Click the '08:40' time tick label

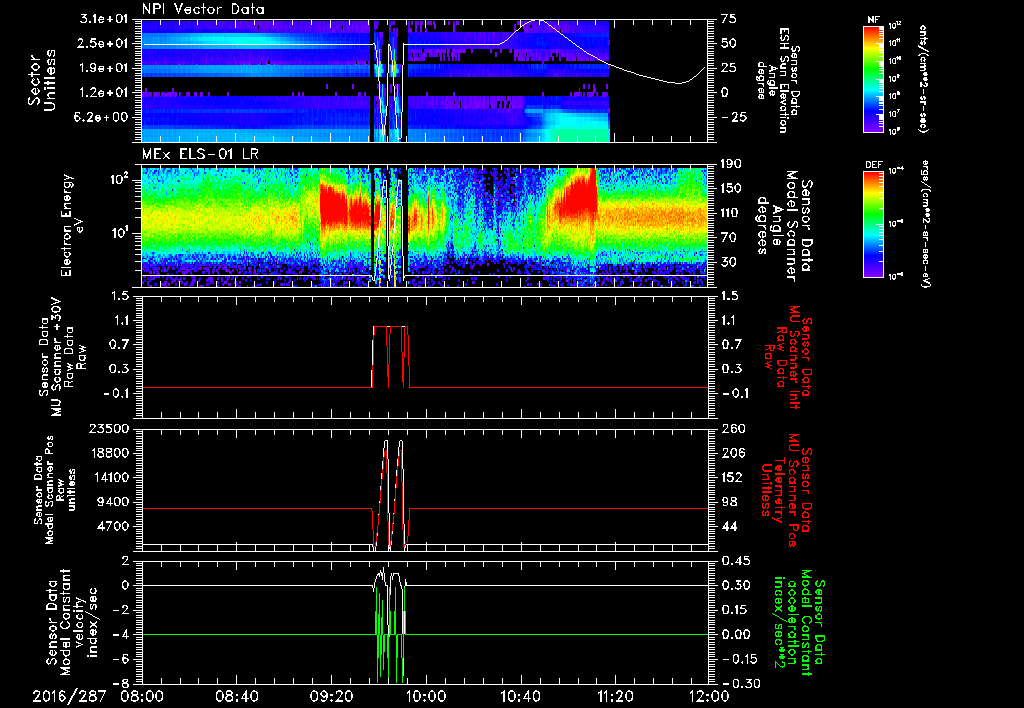[239, 696]
